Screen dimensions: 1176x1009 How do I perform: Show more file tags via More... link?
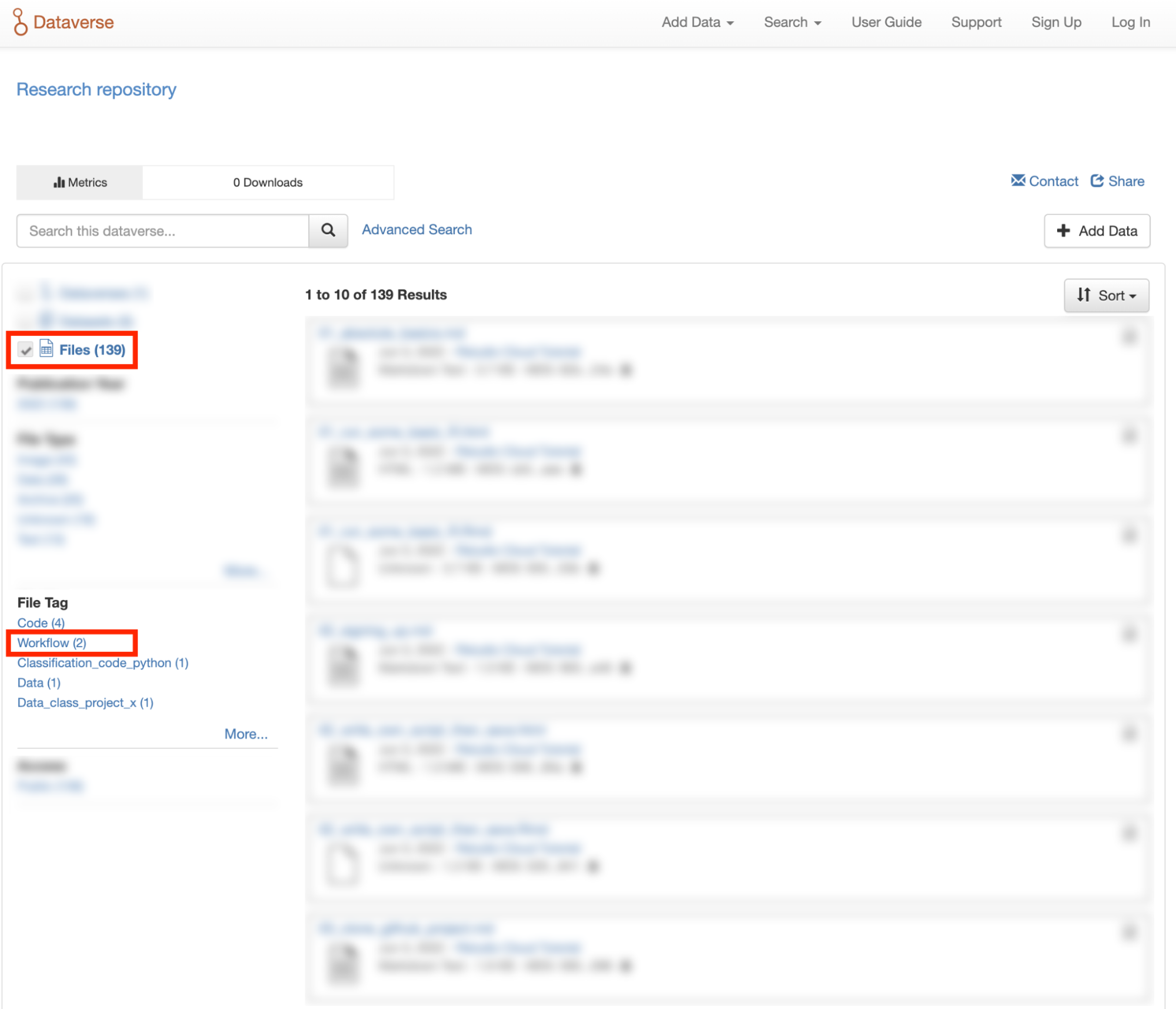(245, 734)
